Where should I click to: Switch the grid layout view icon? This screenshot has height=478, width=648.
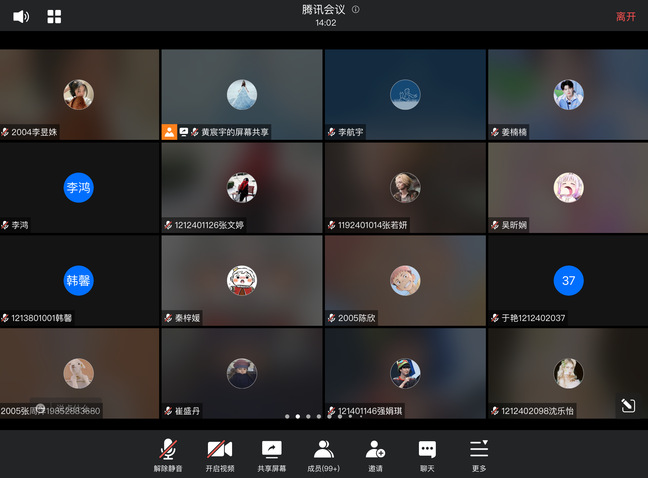point(54,16)
